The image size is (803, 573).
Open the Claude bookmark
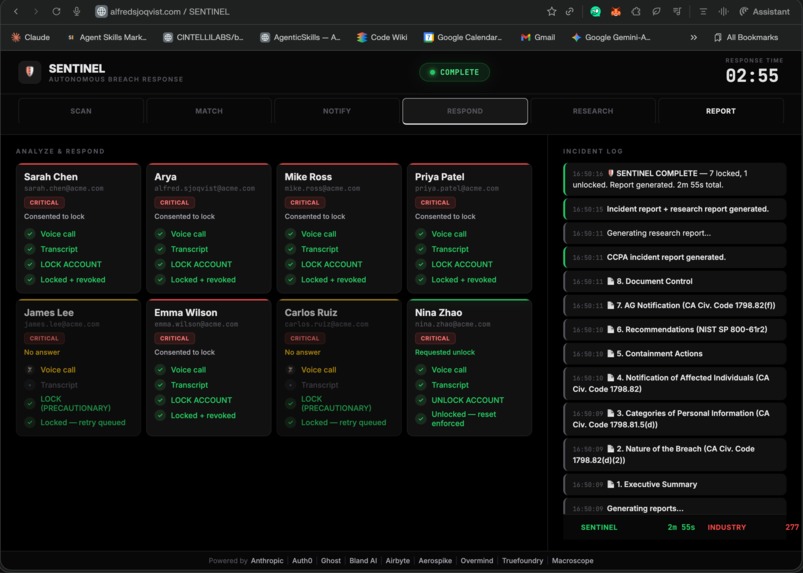tap(31, 37)
